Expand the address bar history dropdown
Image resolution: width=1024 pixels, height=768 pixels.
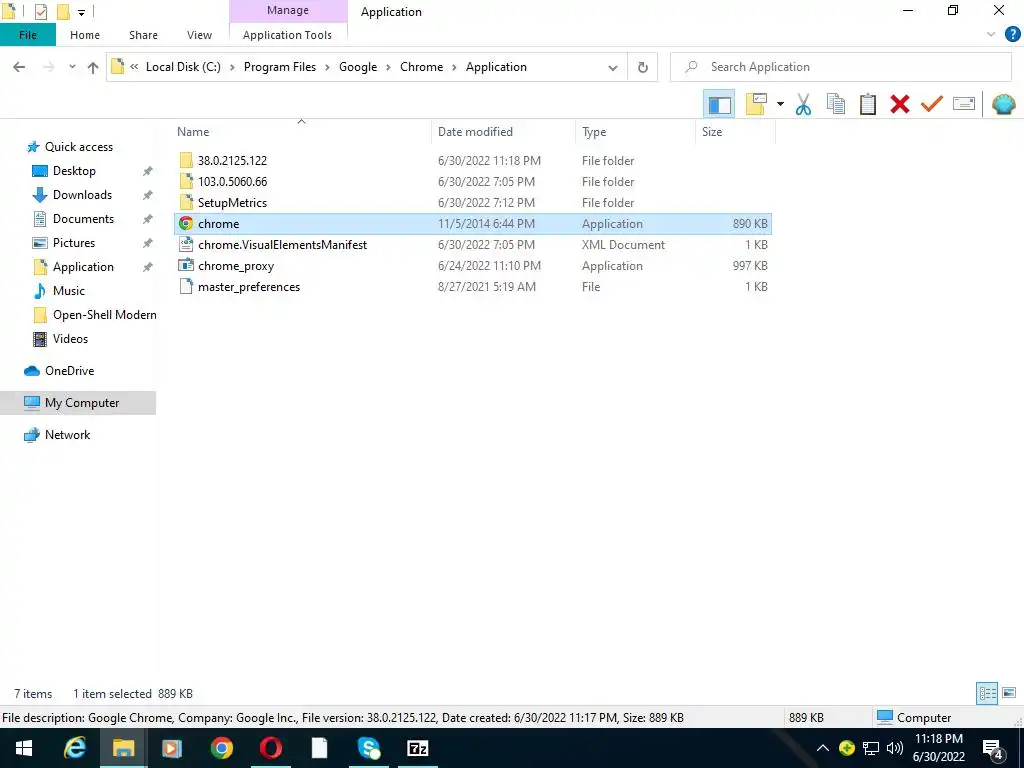click(x=613, y=67)
